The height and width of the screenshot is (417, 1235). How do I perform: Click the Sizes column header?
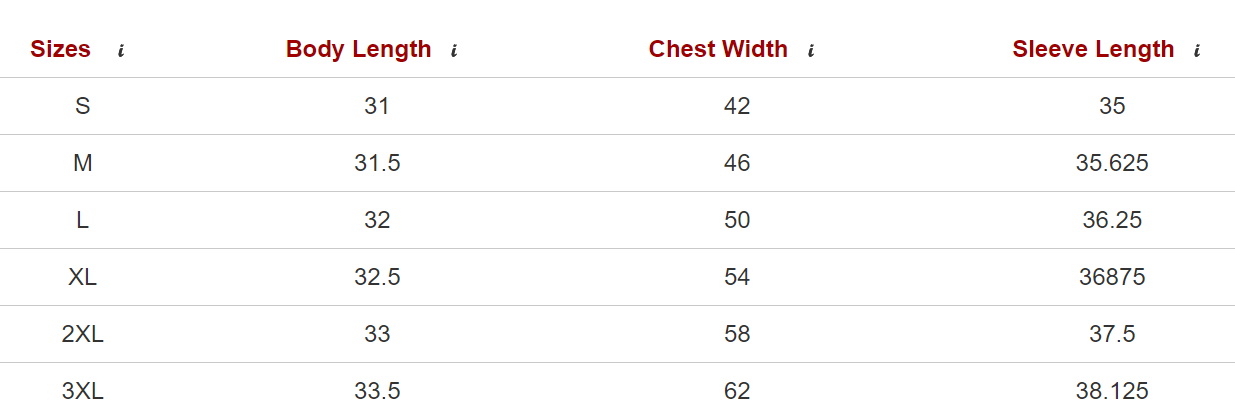tap(61, 49)
